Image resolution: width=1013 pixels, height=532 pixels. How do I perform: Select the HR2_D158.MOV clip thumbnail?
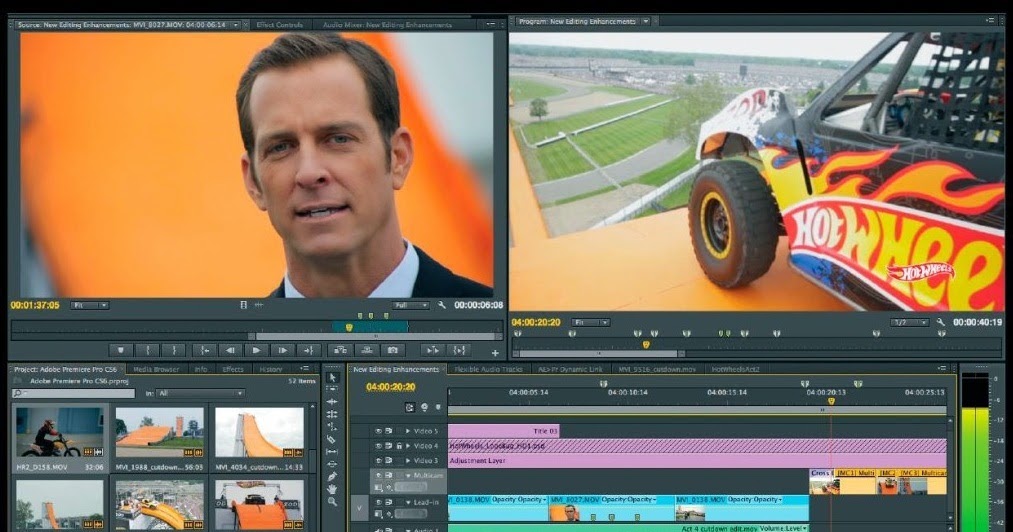pos(59,432)
